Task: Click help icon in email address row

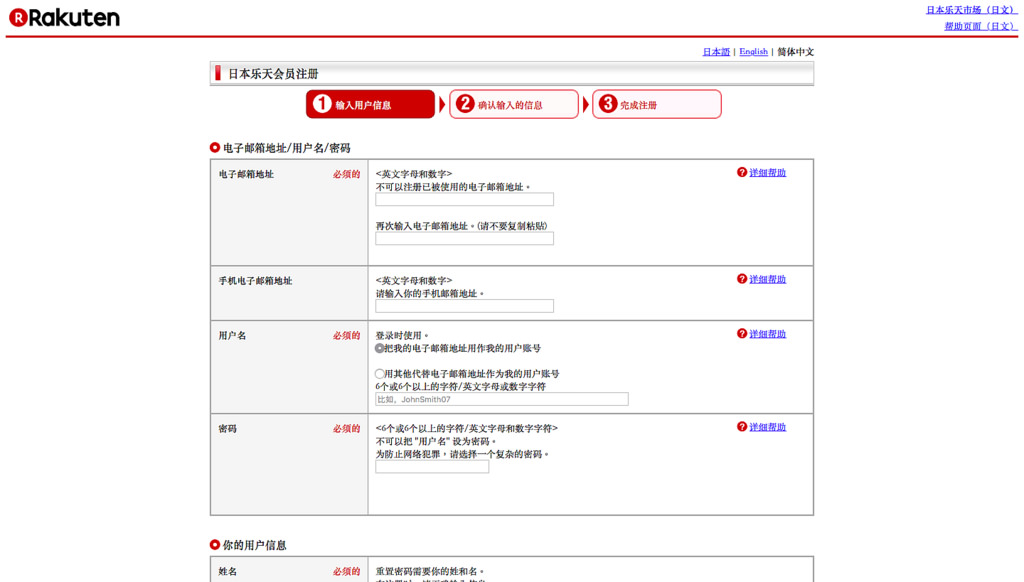Action: click(742, 173)
